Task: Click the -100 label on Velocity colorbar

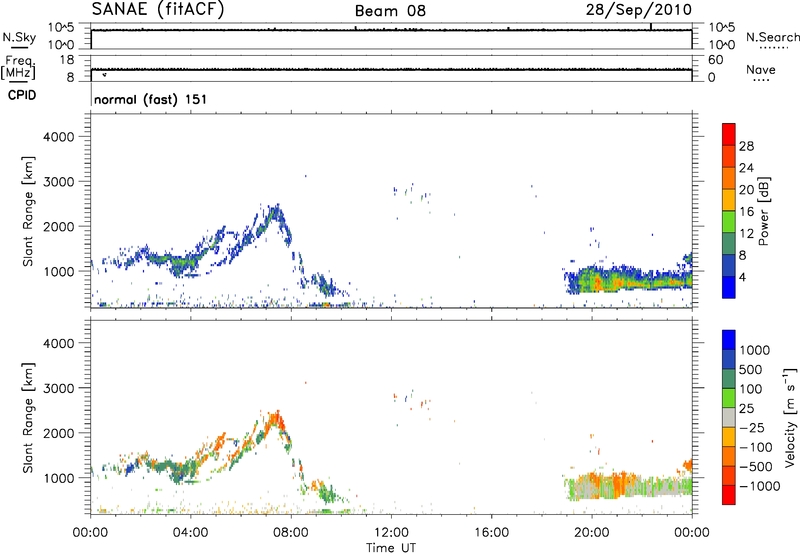Action: coord(756,447)
